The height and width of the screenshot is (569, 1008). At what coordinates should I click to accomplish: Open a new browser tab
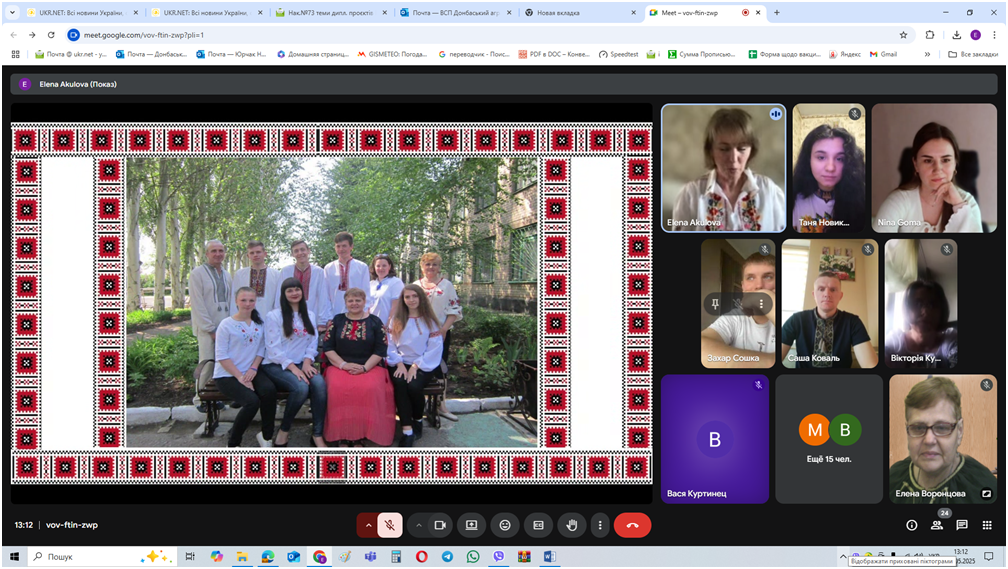777,12
